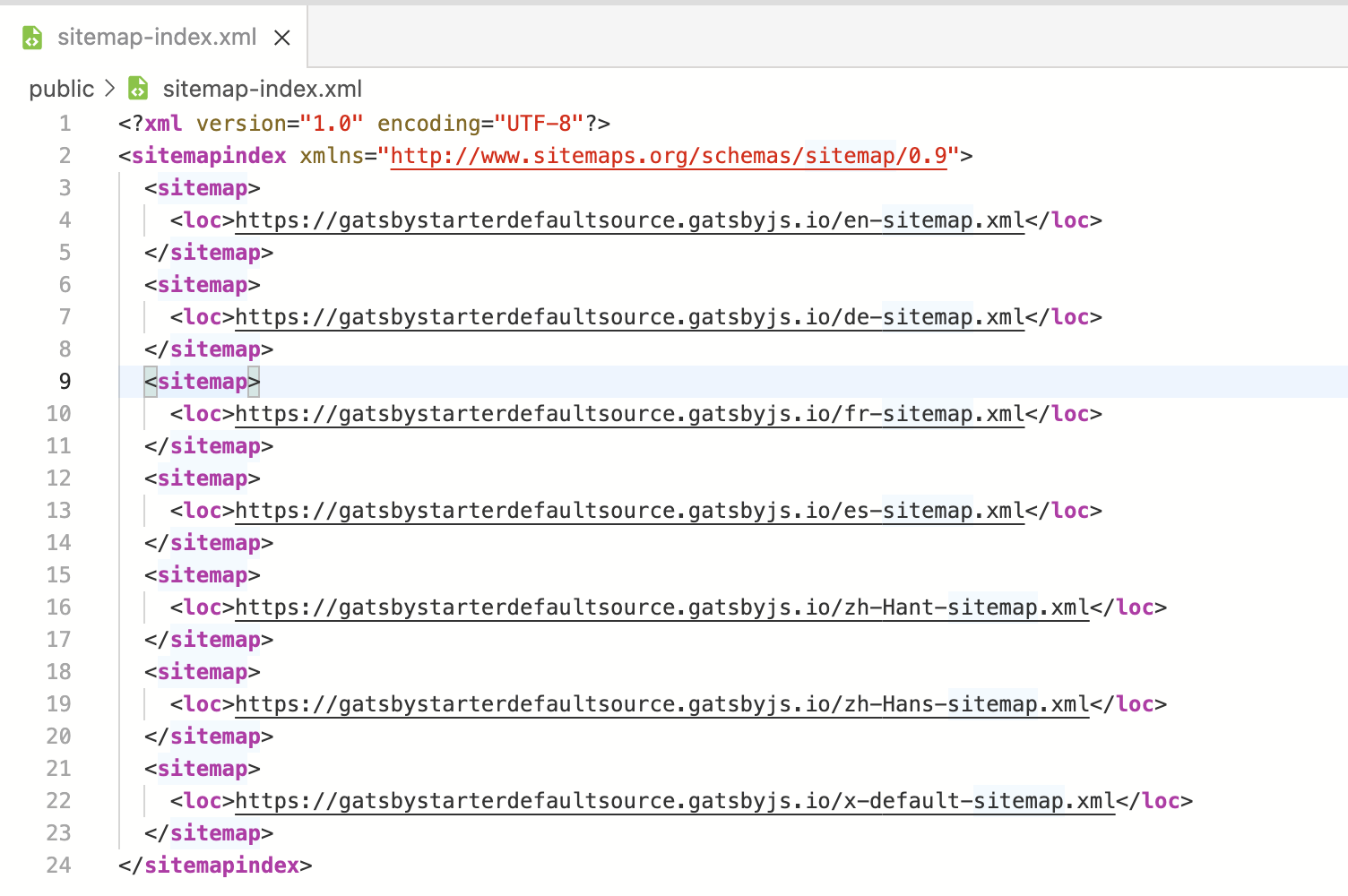This screenshot has height=896, width=1348.
Task: Click the breadcrumb chevron after public
Action: [109, 88]
